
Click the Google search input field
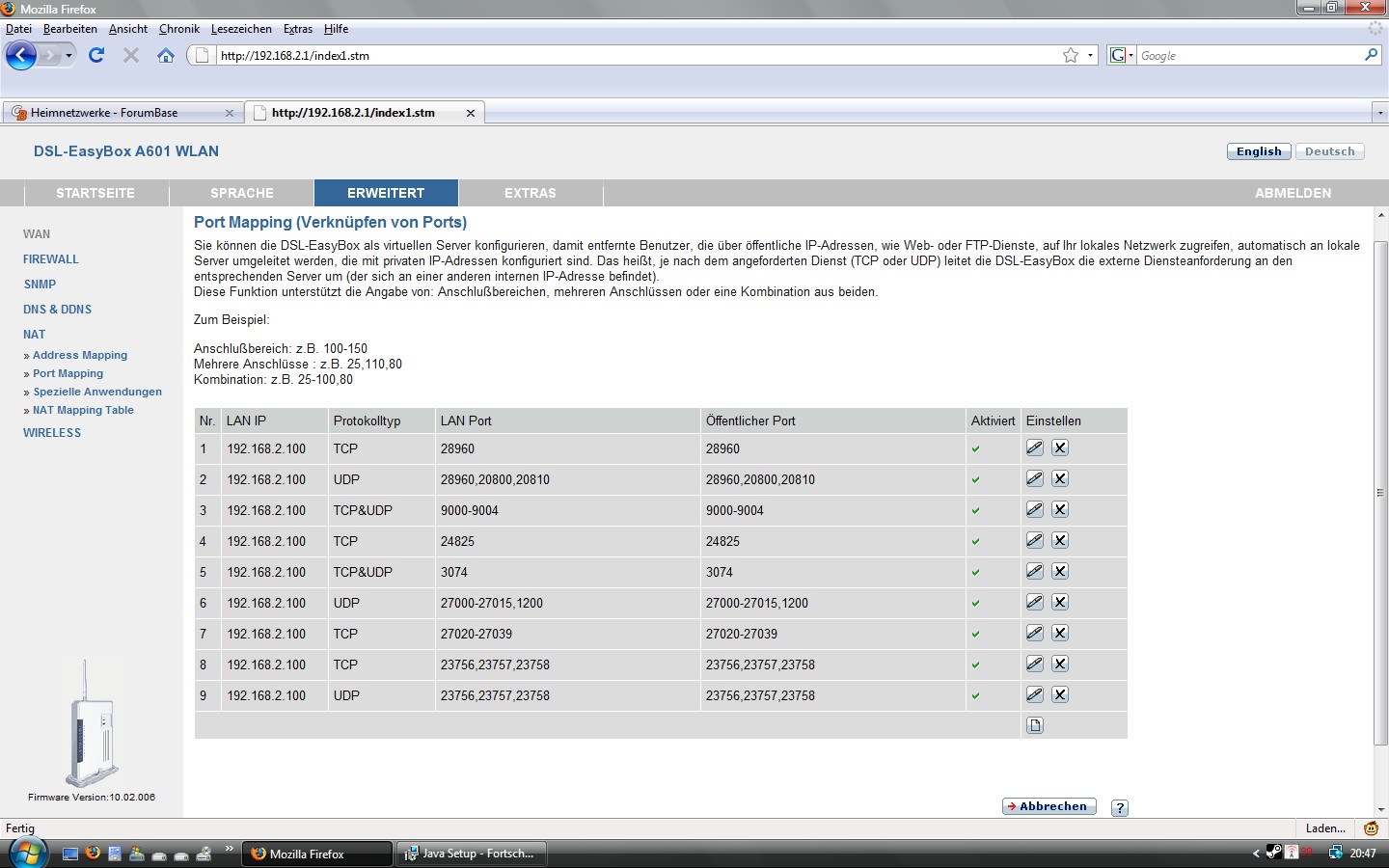click(1250, 56)
